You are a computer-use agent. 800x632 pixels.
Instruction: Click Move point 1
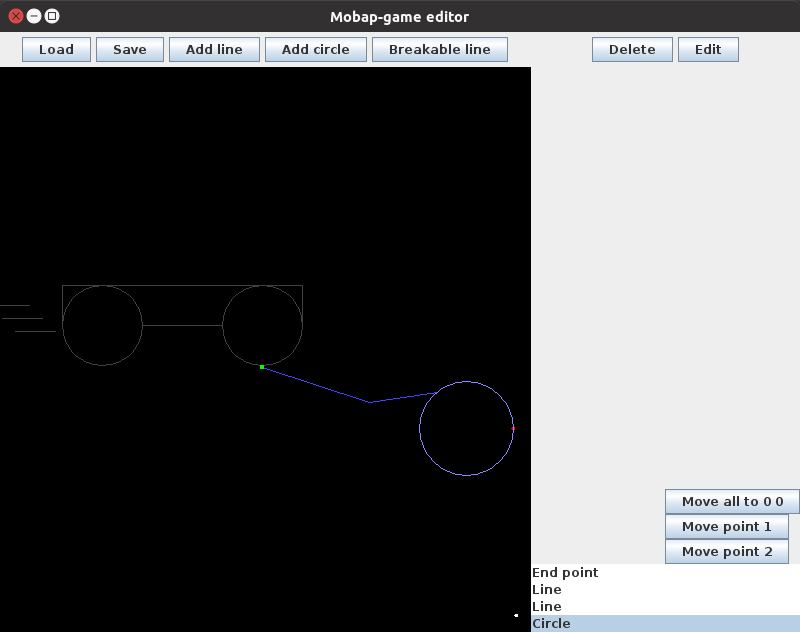(x=727, y=526)
